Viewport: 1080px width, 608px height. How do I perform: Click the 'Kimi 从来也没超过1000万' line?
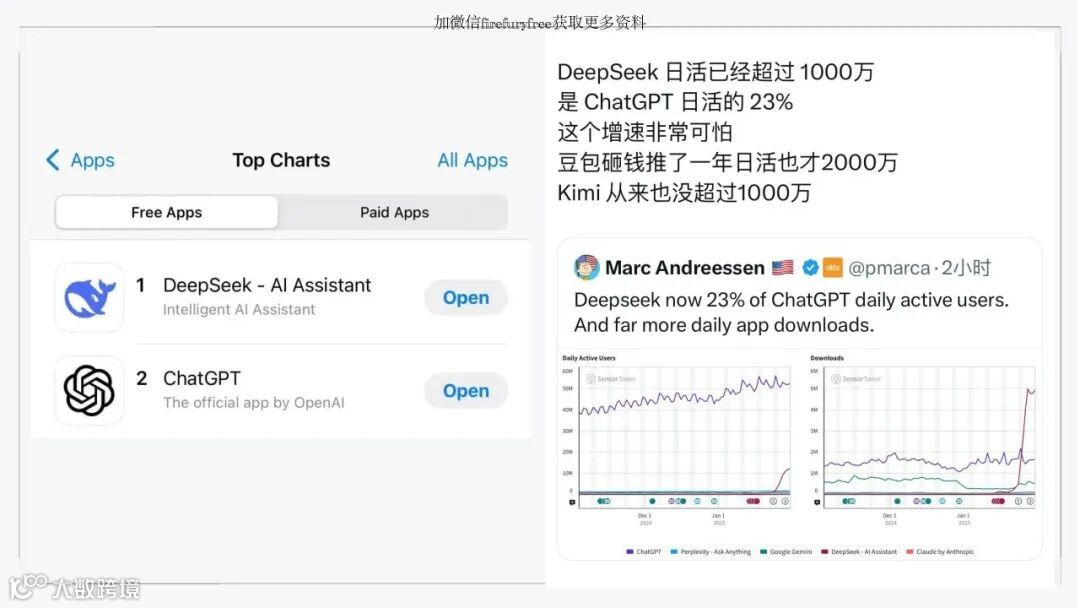684,193
